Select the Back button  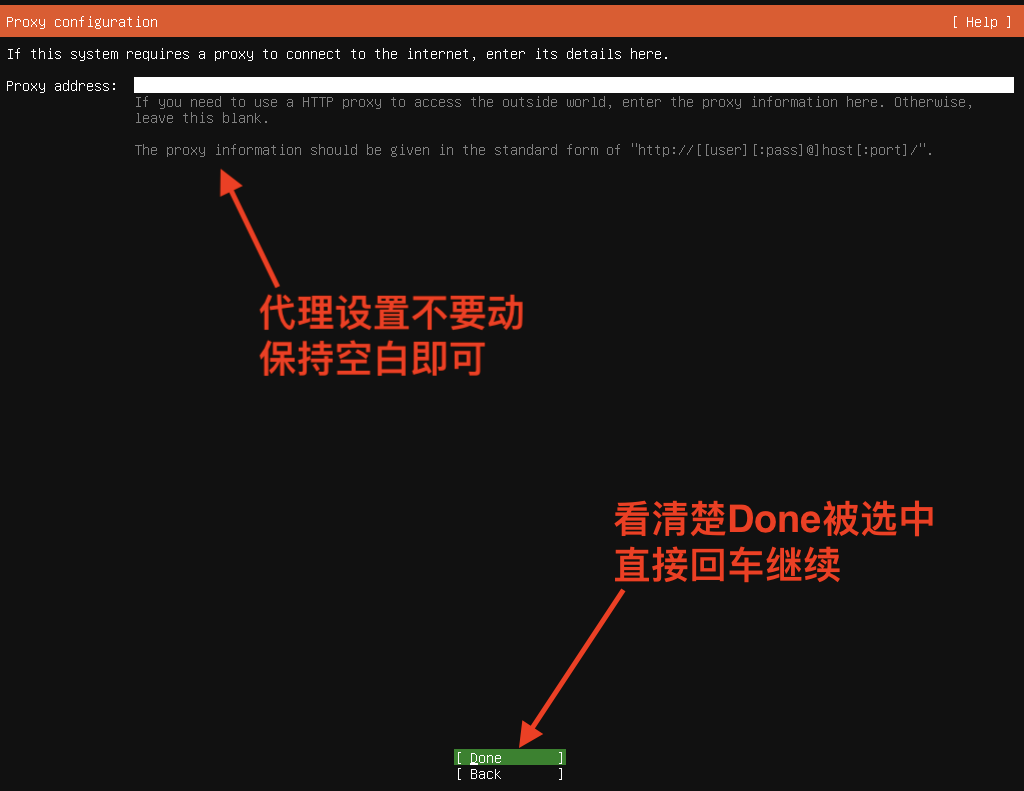tap(509, 774)
